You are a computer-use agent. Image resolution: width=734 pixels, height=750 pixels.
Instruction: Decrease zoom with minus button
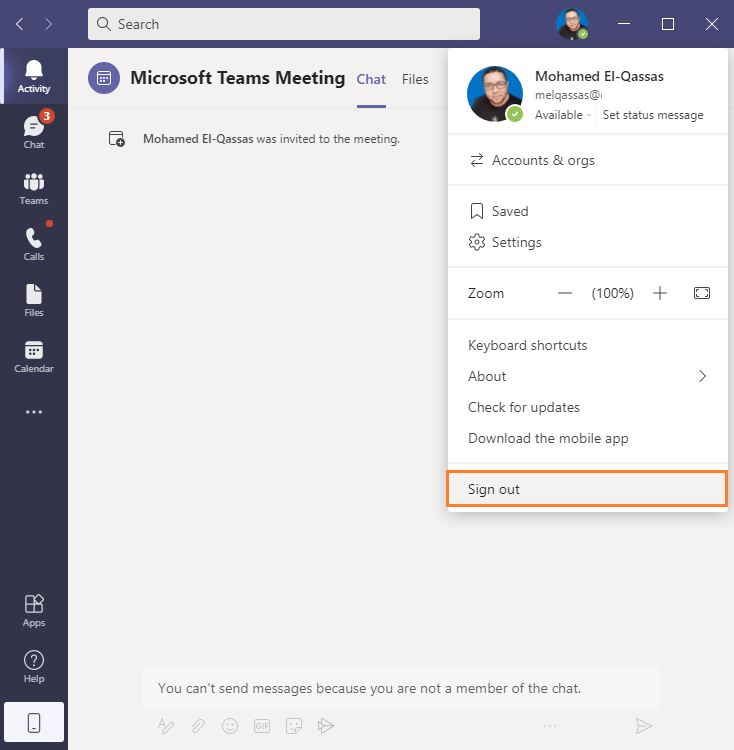pyautogui.click(x=565, y=293)
